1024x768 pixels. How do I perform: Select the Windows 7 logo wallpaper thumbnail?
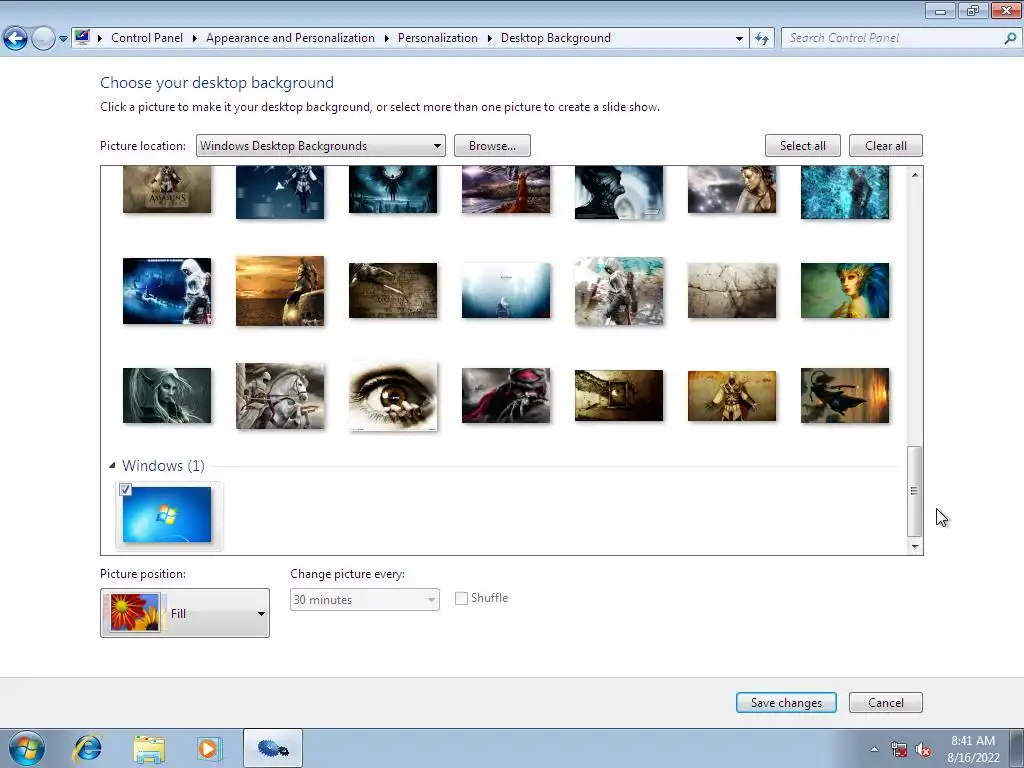pos(167,515)
